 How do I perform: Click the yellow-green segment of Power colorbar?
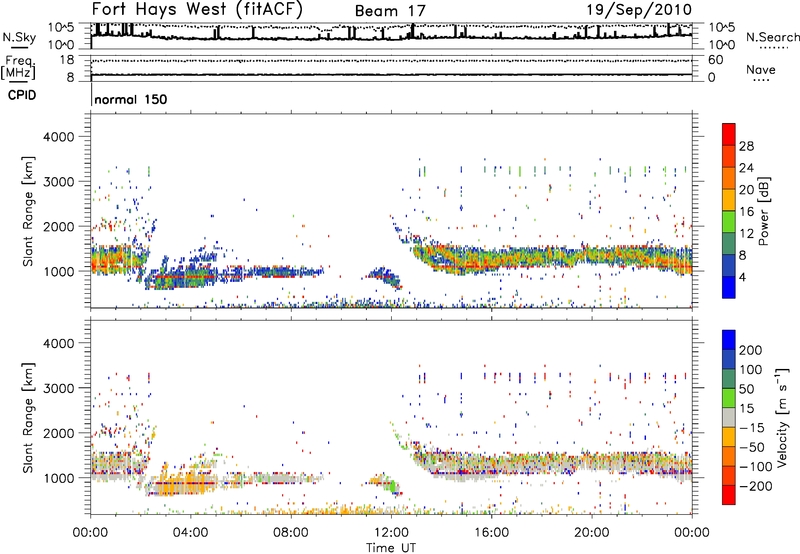point(729,221)
